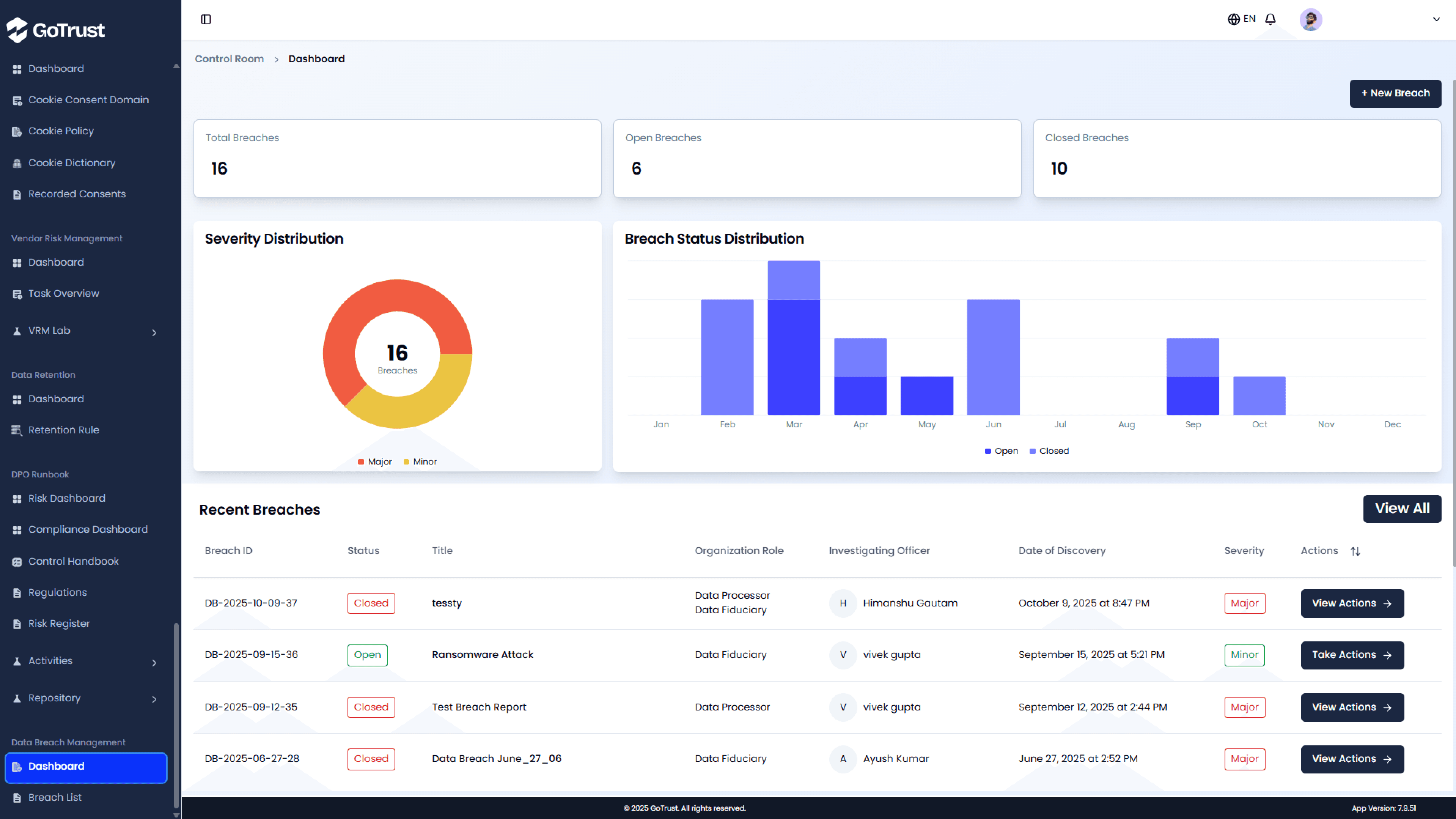Go to Compliance Dashboard menu item
The width and height of the screenshot is (1456, 819).
(x=88, y=529)
